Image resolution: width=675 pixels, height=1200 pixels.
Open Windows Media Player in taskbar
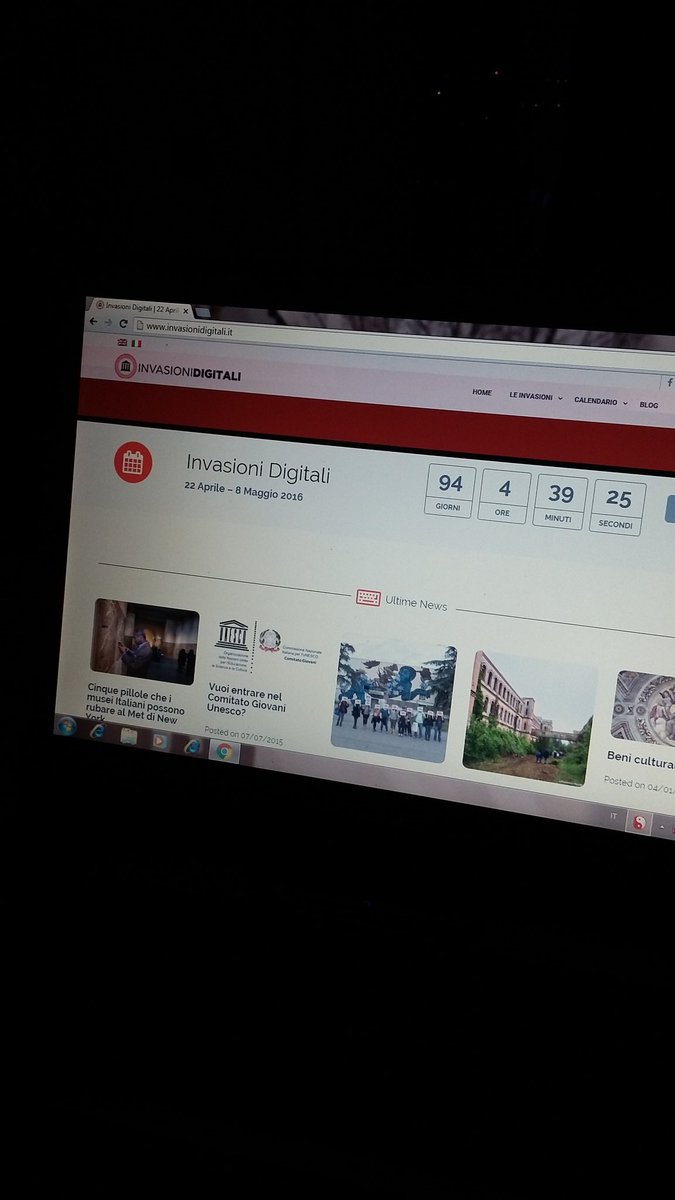(159, 741)
